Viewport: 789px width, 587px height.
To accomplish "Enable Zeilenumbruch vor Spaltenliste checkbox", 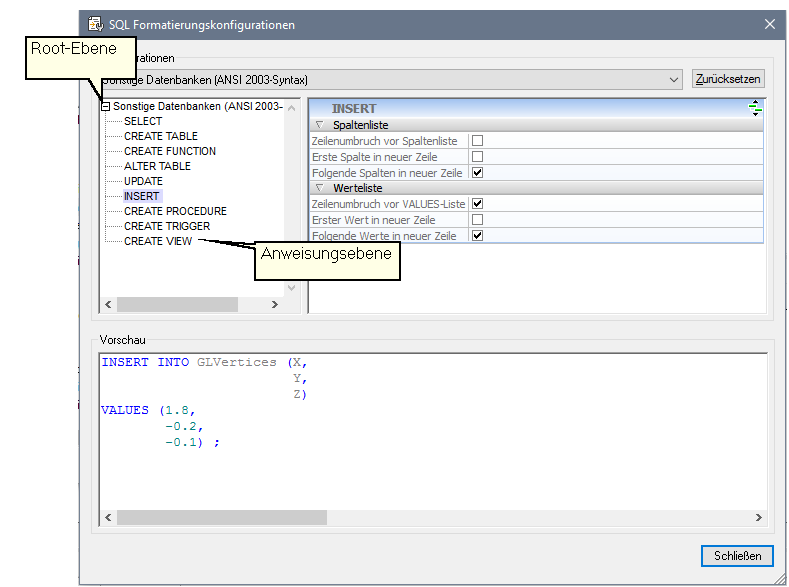I will [x=477, y=141].
